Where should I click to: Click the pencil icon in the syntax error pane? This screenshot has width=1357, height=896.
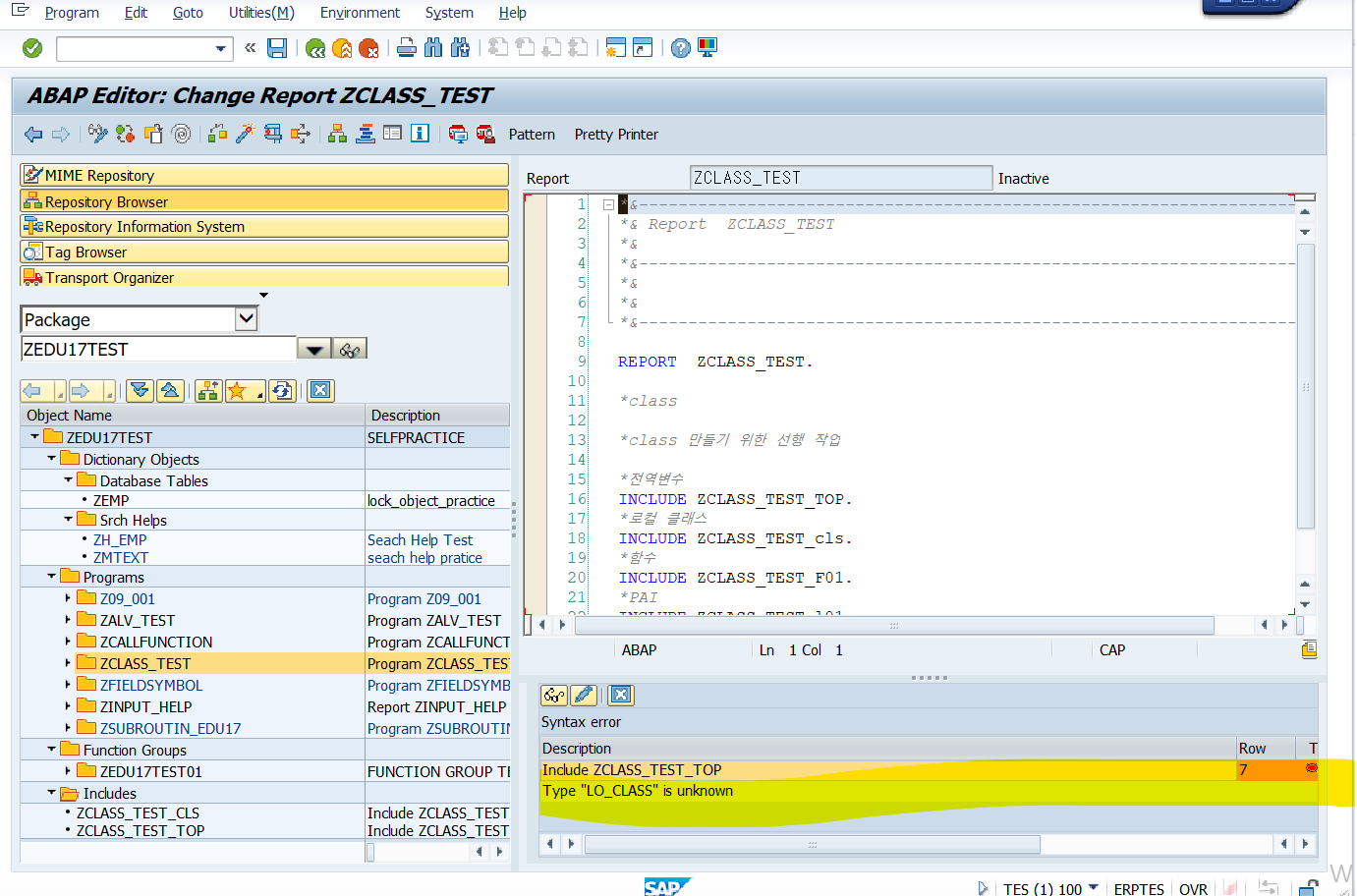[584, 696]
